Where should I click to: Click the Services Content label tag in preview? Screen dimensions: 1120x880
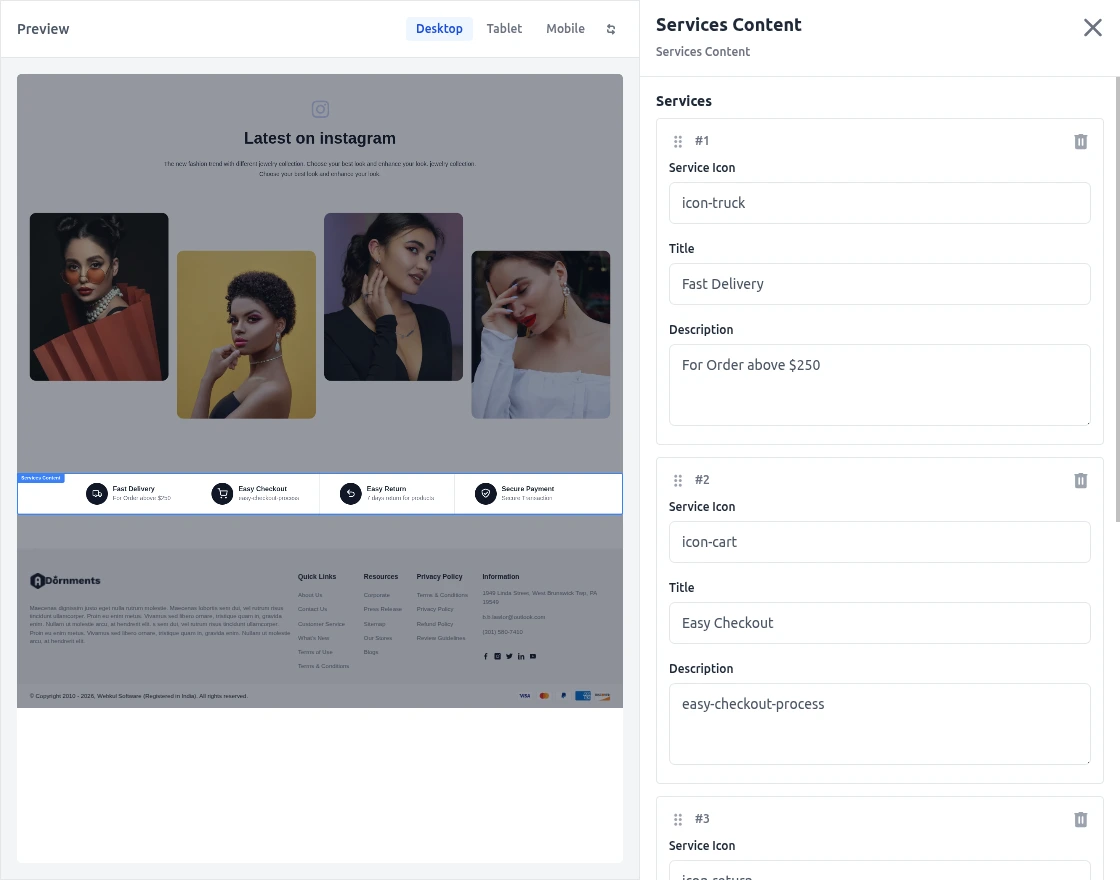tap(41, 478)
